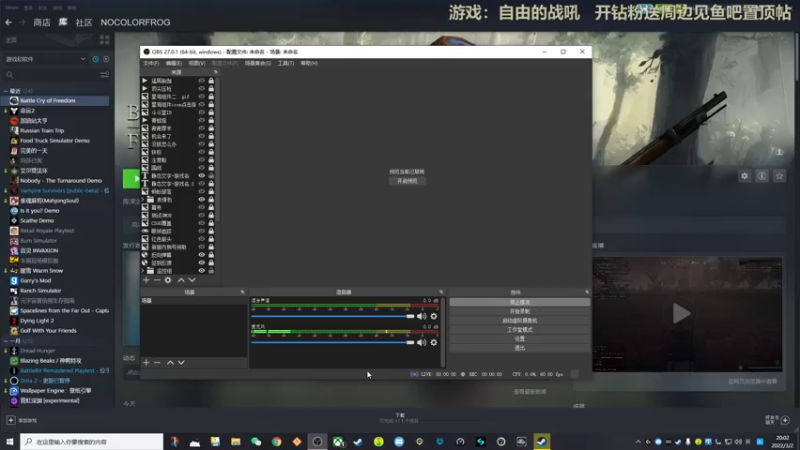This screenshot has width=800, height=450.
Task: Click 开始录制 button in OBS controls
Action: 519,311
